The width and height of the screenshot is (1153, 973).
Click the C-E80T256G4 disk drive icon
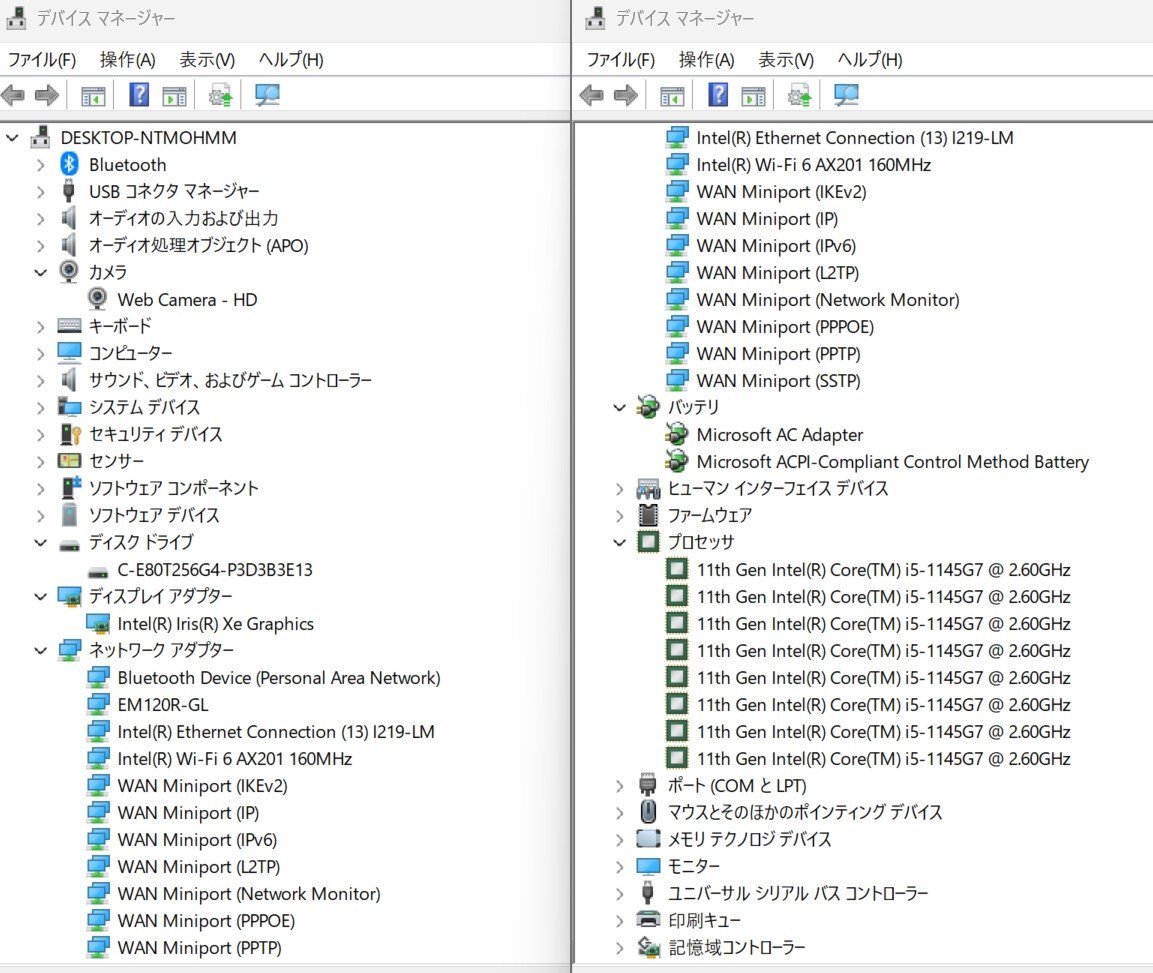click(x=98, y=571)
